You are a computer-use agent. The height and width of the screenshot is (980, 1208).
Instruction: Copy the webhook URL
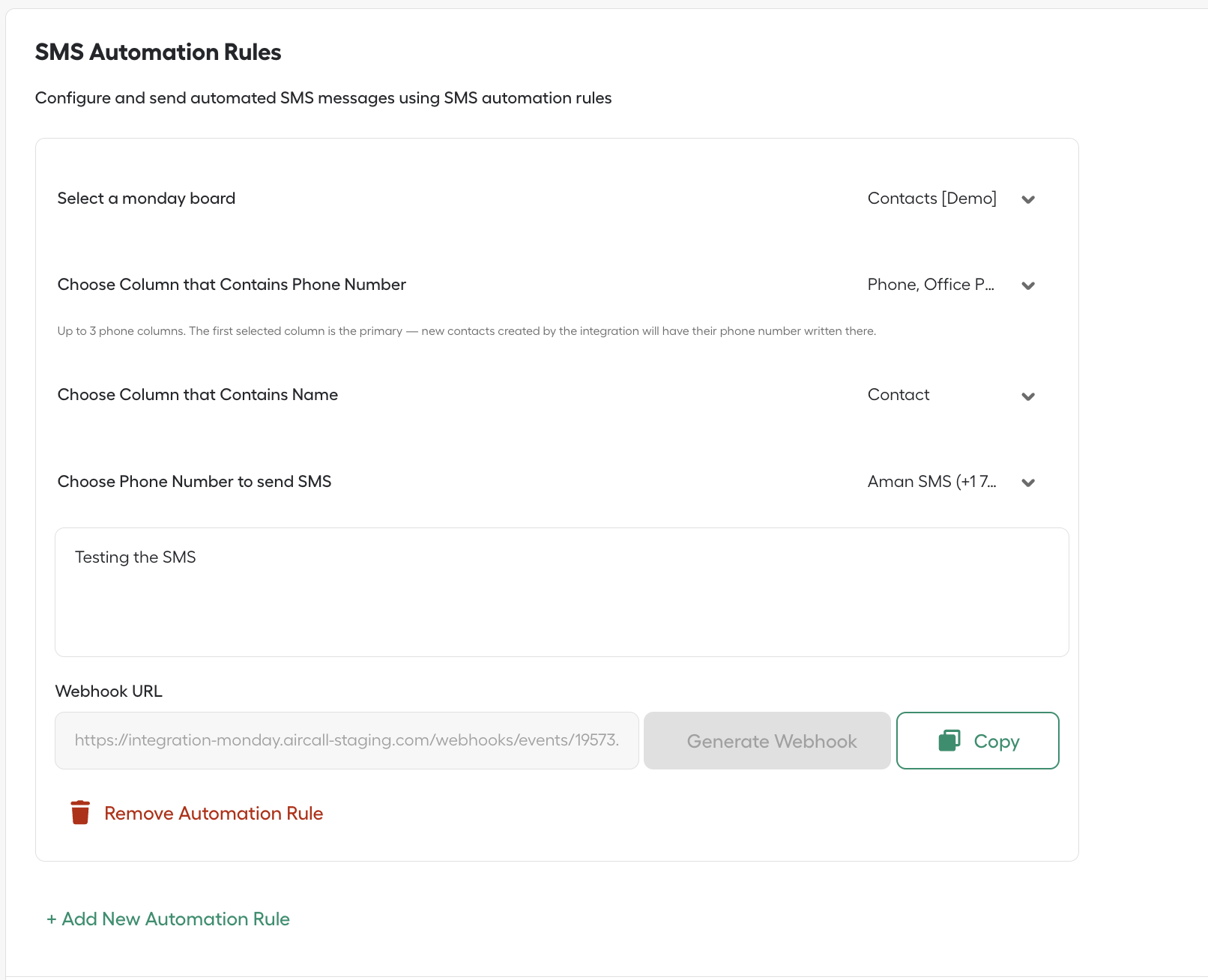click(x=978, y=740)
